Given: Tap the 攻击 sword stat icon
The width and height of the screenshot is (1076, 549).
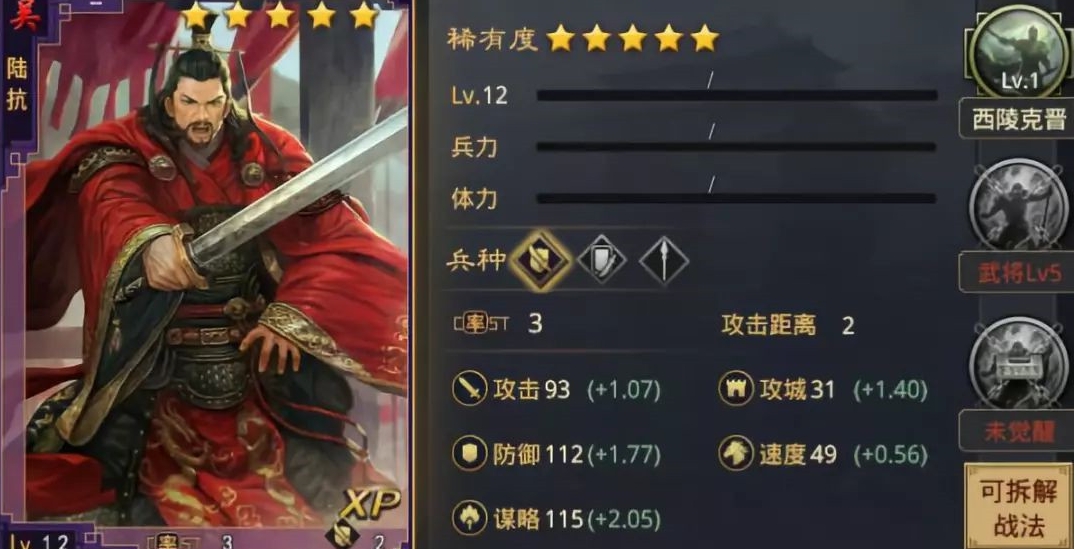Looking at the screenshot, I should (469, 390).
